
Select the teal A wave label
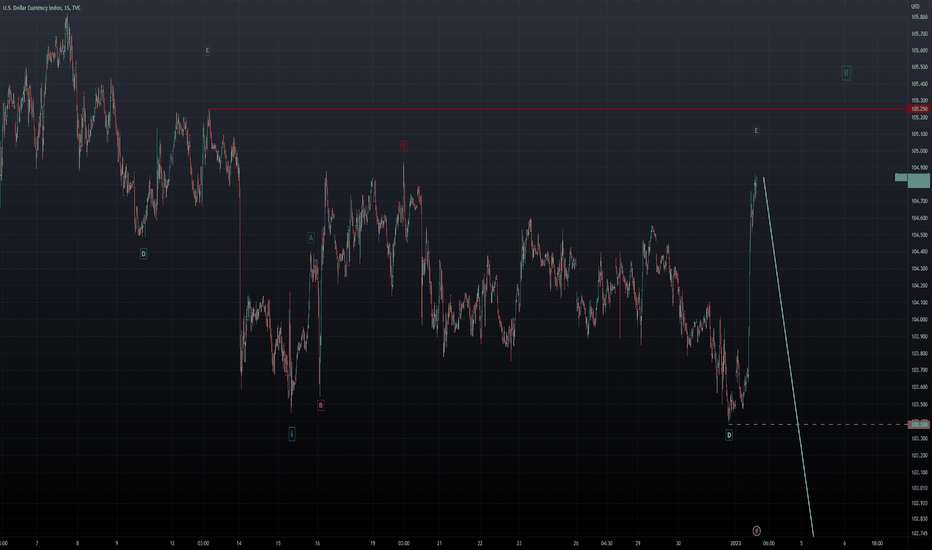click(x=310, y=238)
